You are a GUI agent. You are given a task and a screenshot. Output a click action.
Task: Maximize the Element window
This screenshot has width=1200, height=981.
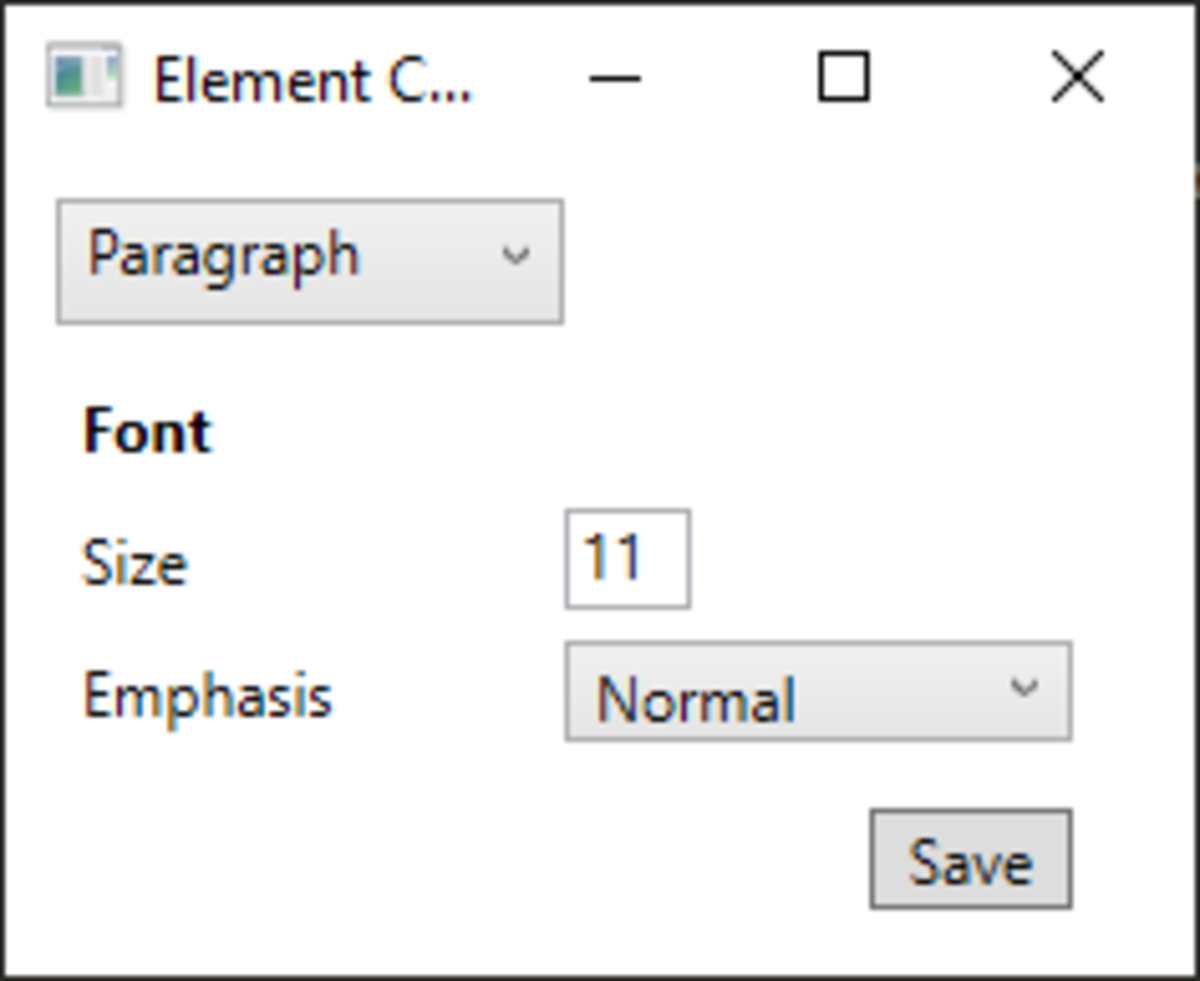[843, 77]
